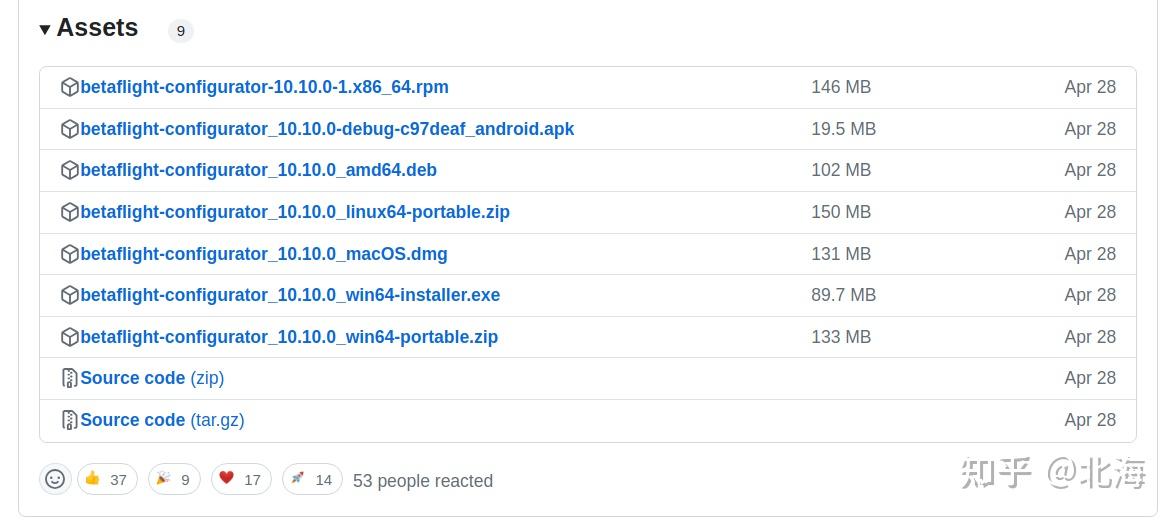Click package icon next to android.apk asset
The height and width of the screenshot is (521, 1175).
click(x=70, y=130)
